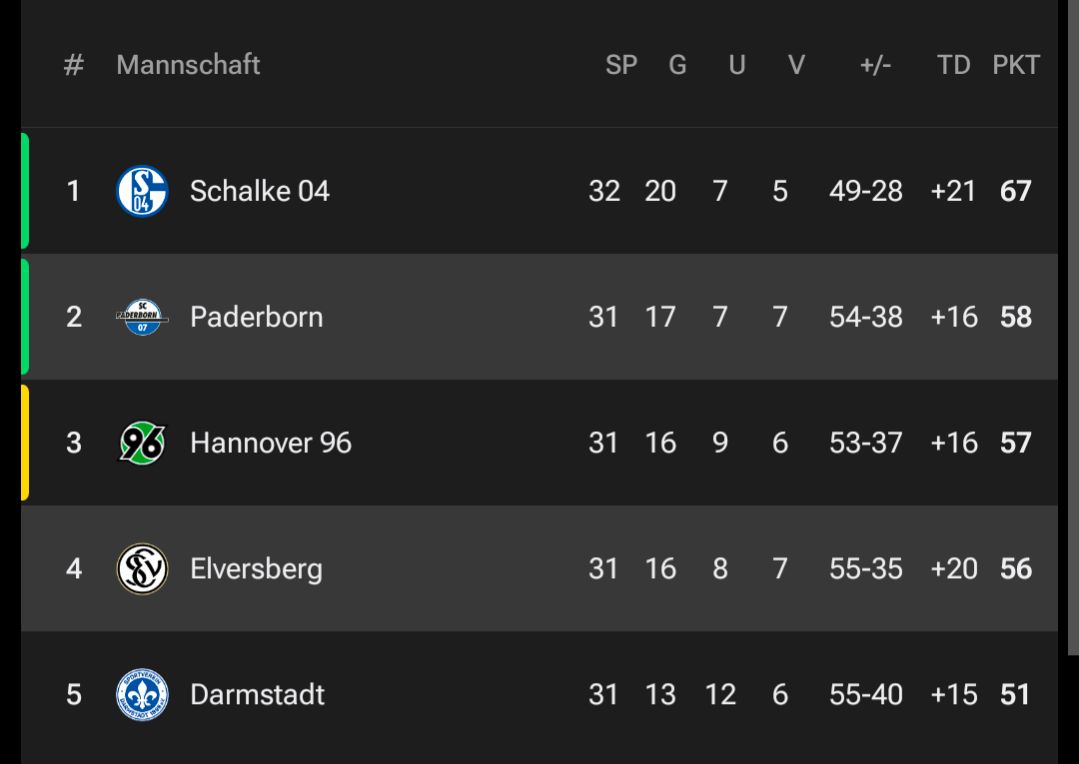The width and height of the screenshot is (1079, 764).
Task: Open Elversberg team details
Action: pos(256,569)
